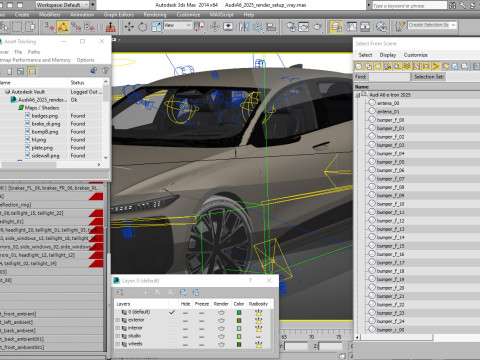This screenshot has height=360, width=480.
Task: Expand the studio layer
Action: click(118, 336)
